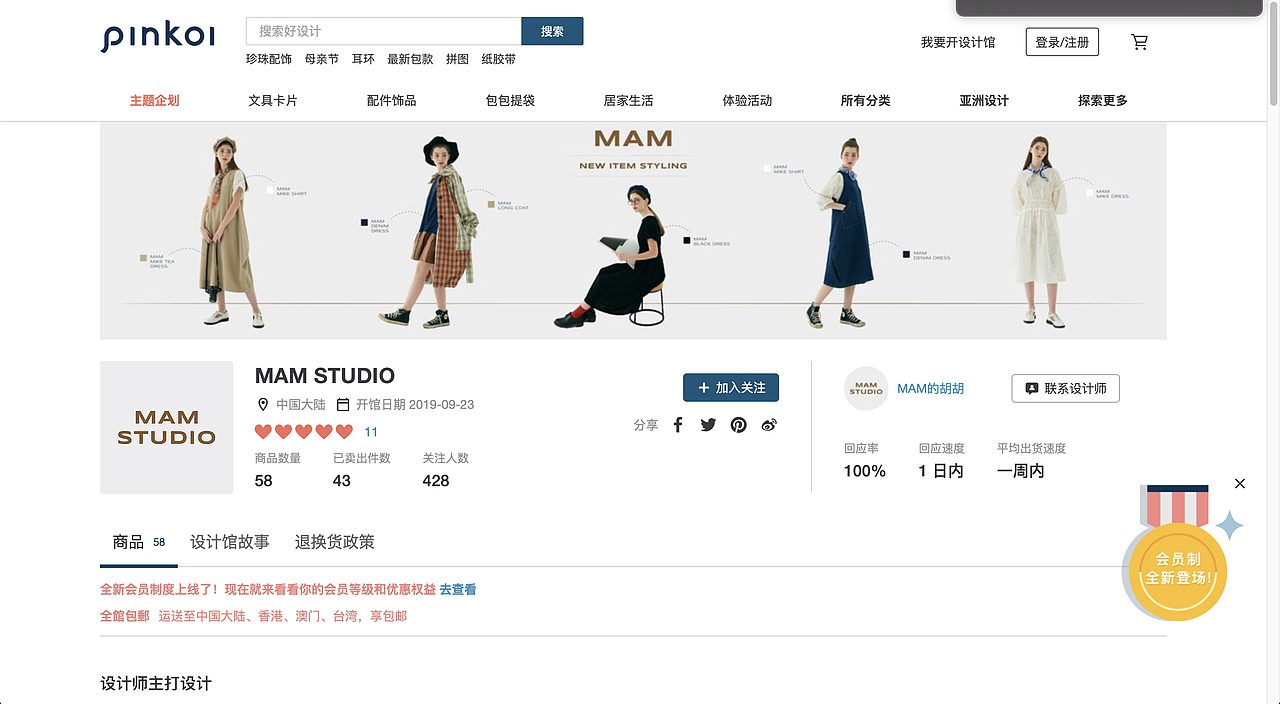Open the shopping cart
This screenshot has height=704, width=1280.
[x=1139, y=42]
